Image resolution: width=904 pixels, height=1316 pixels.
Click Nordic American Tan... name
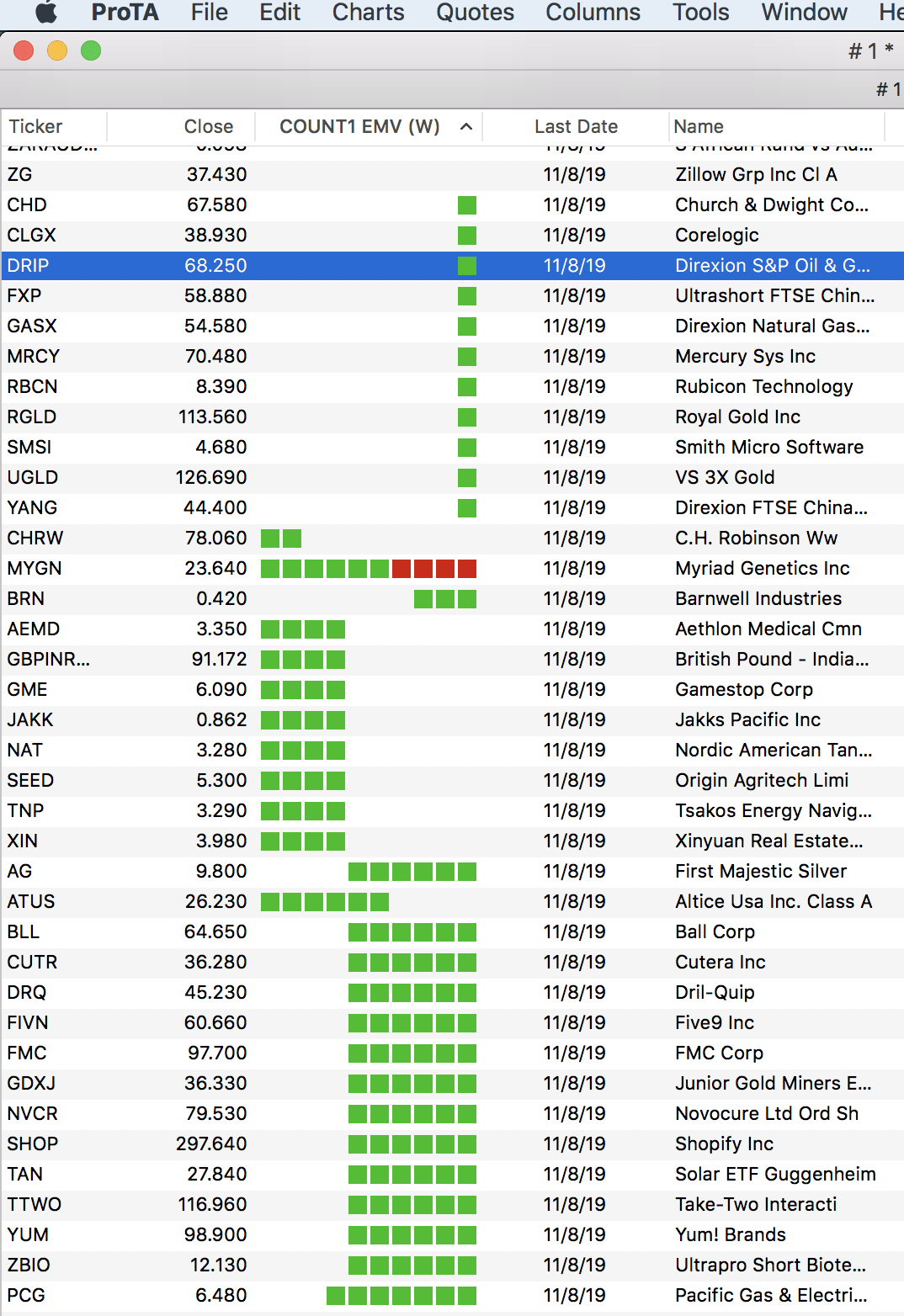(774, 751)
